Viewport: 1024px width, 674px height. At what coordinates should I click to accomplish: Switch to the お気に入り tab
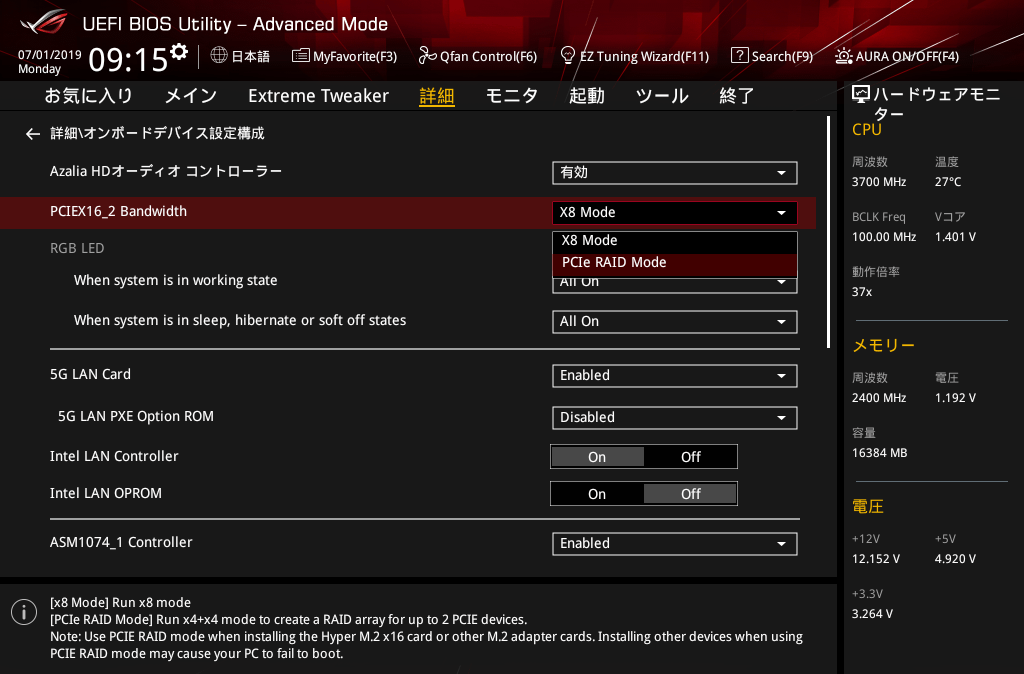point(88,96)
